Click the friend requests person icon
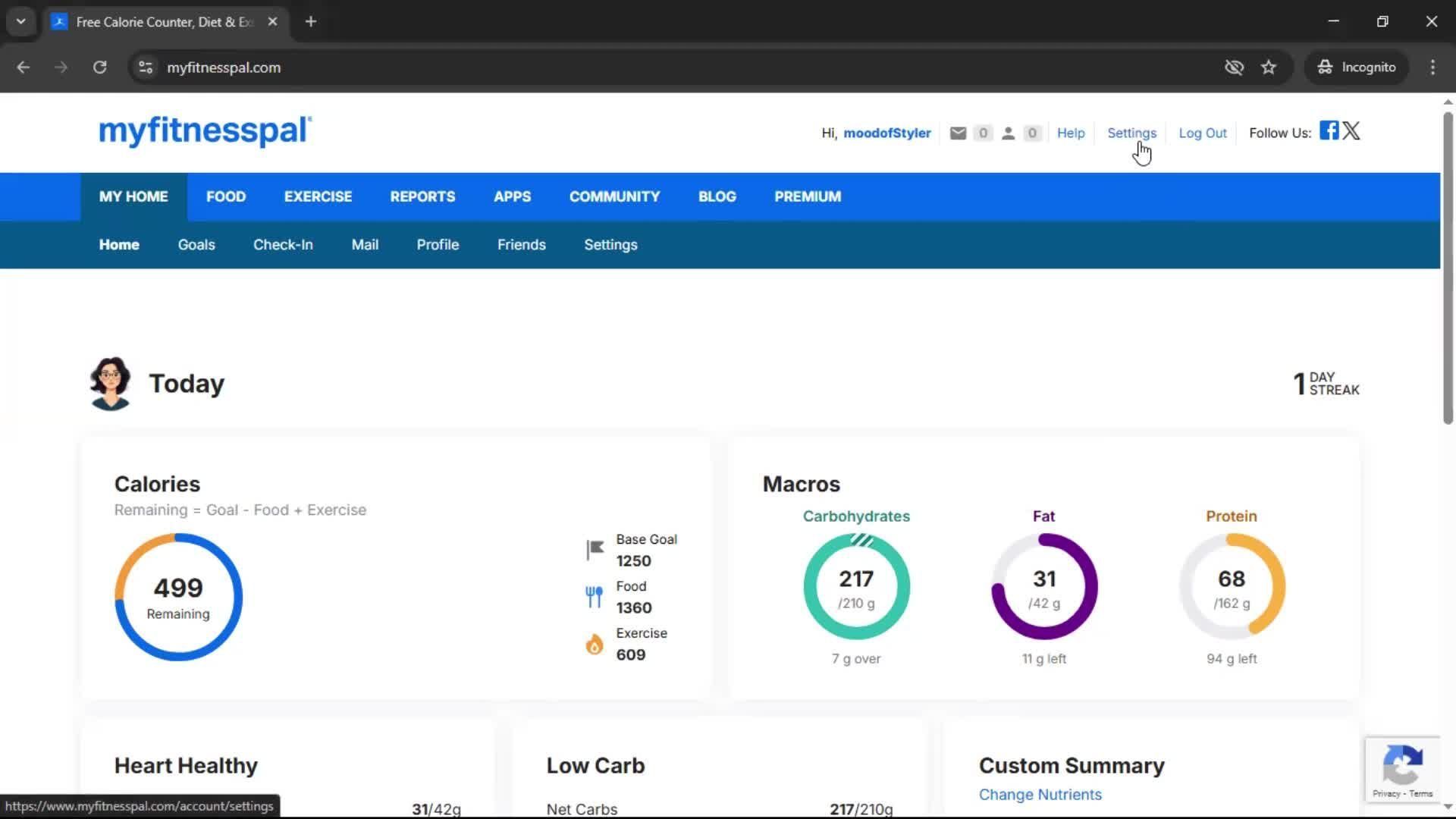The image size is (1456, 819). [1008, 133]
